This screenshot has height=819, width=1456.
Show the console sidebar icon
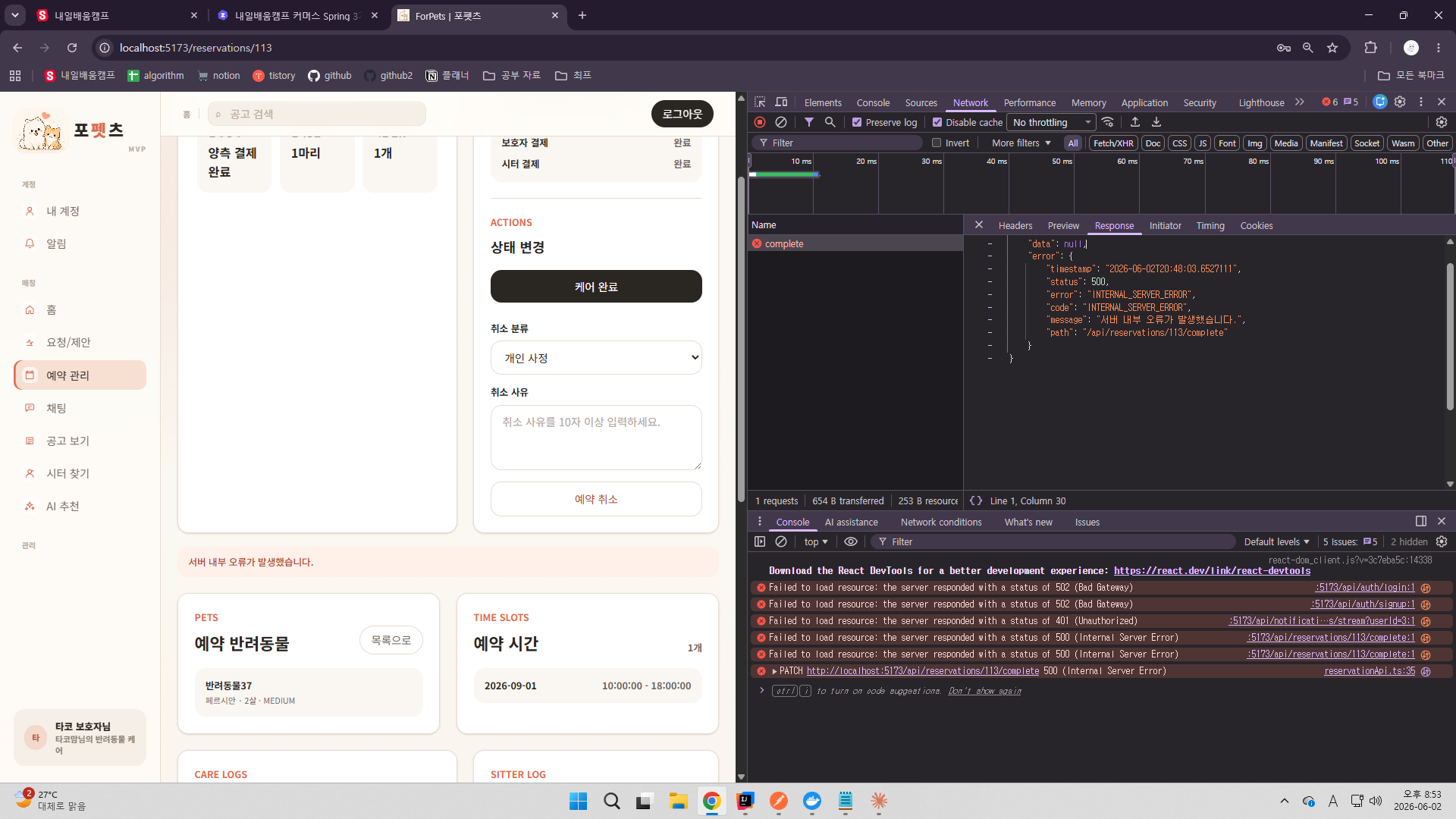pyautogui.click(x=760, y=541)
